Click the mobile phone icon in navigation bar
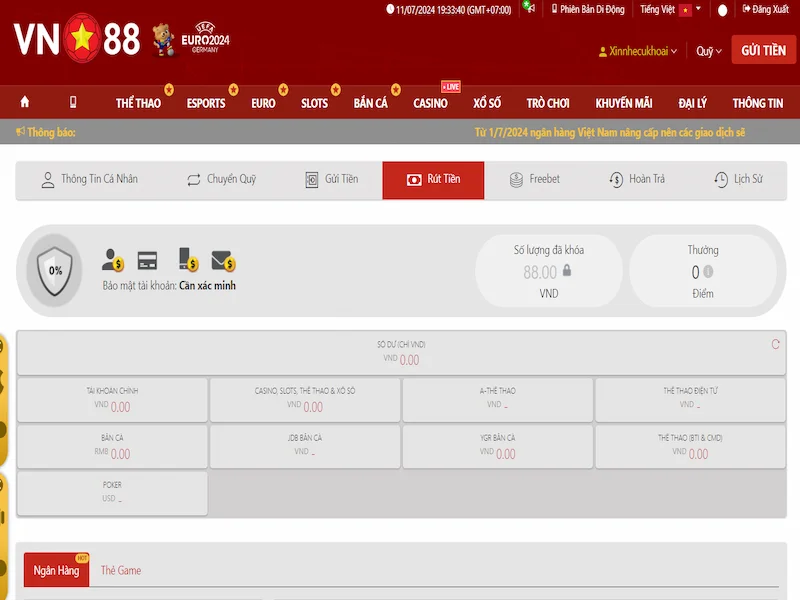This screenshot has height=600, width=800. tap(73, 102)
